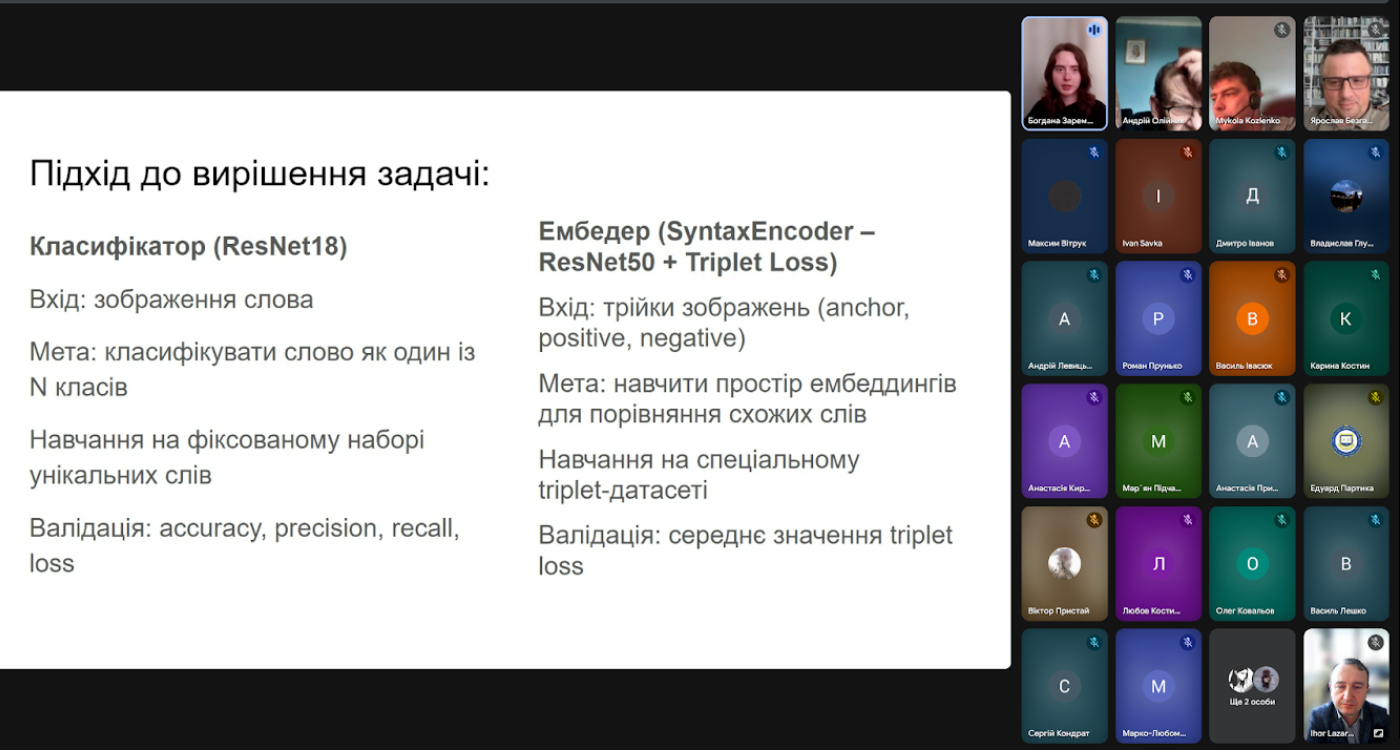Click muted mic icon on Віктор Пристай's tile
Viewport: 1400px width, 750px height.
tap(1093, 520)
